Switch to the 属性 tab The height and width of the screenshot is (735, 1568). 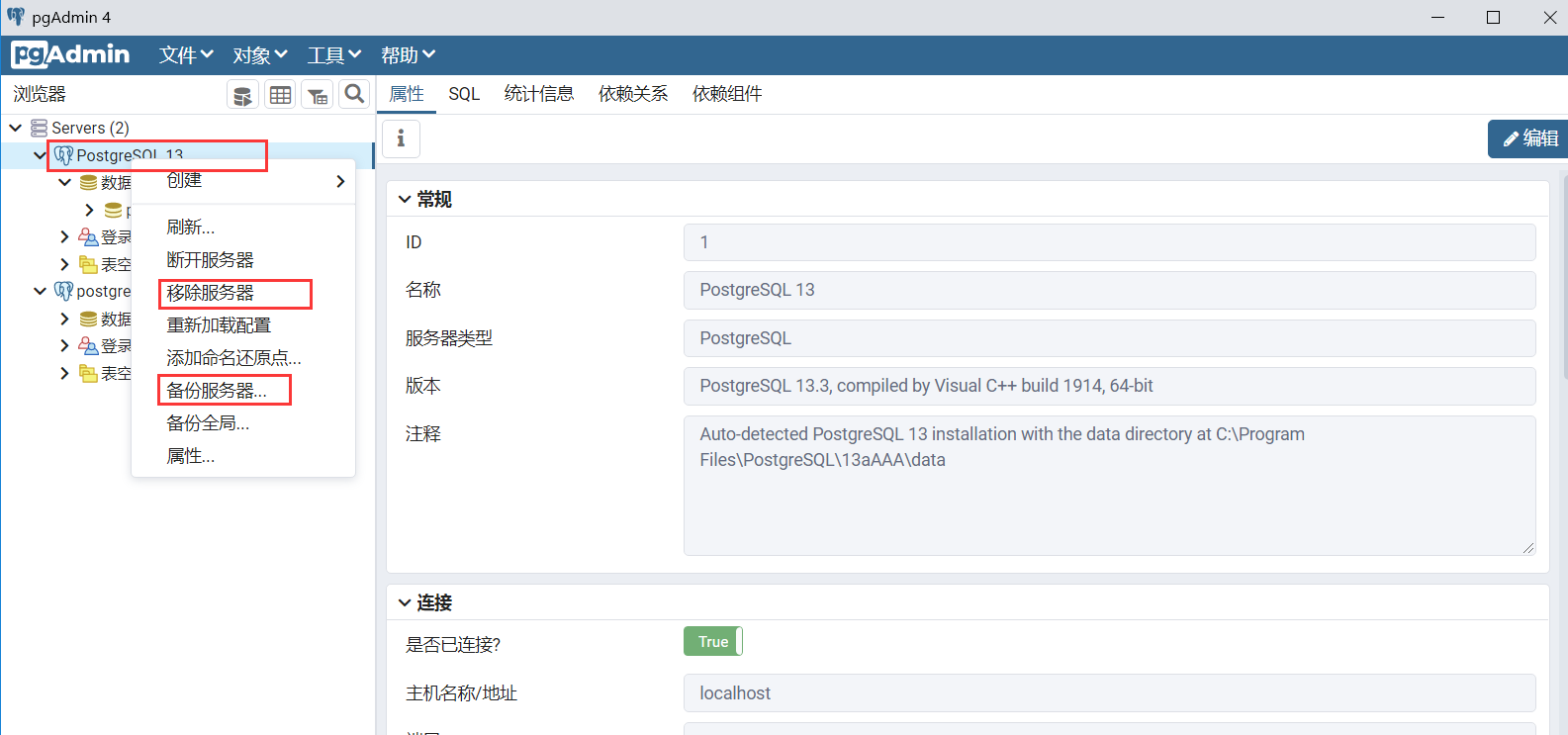(x=407, y=94)
